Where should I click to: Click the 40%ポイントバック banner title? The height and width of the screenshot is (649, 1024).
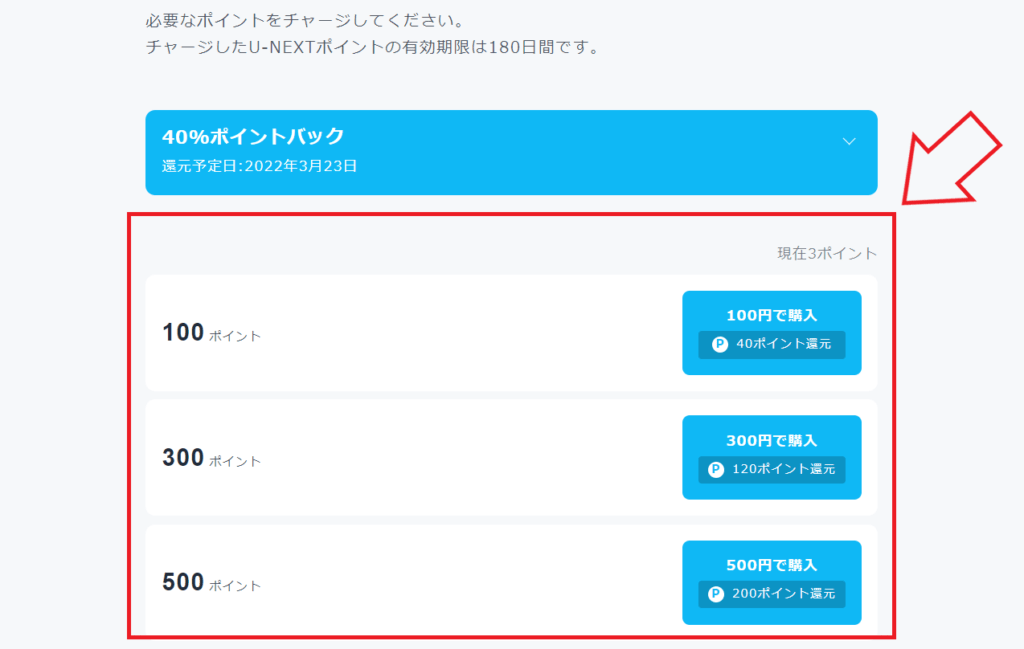tap(253, 136)
